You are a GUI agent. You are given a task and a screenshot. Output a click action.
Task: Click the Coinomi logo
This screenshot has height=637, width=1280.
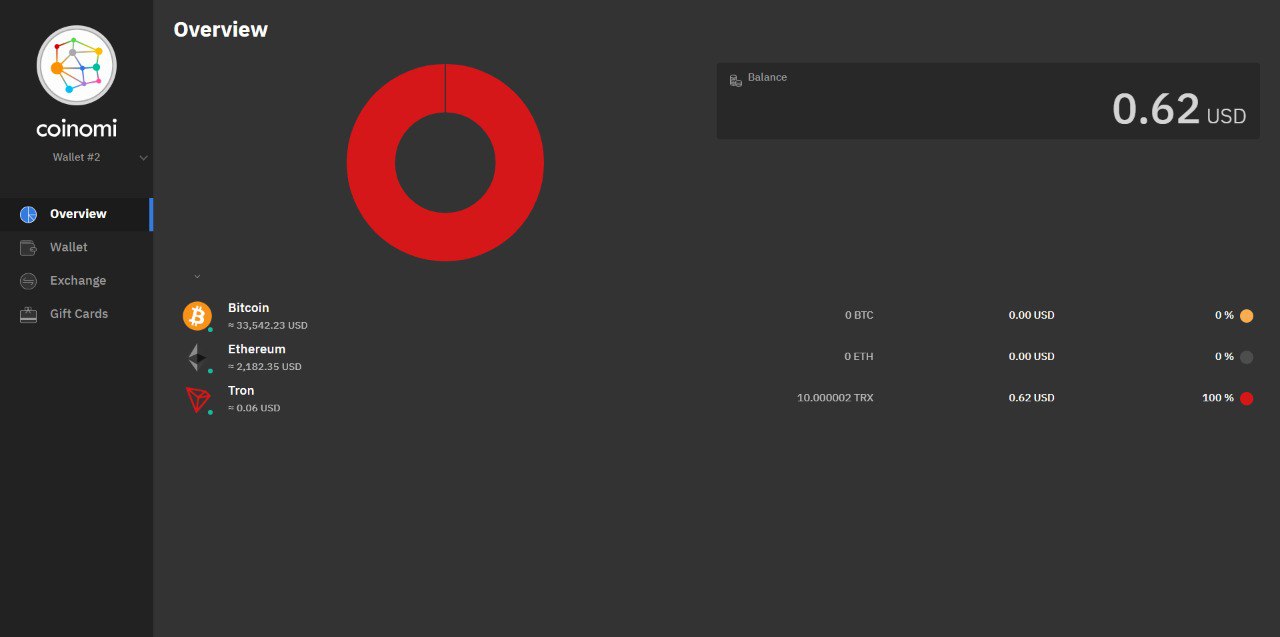(77, 65)
